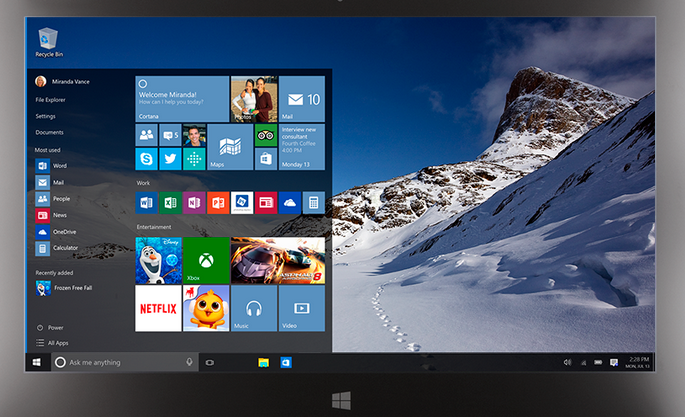Show All Apps list

(x=52, y=343)
